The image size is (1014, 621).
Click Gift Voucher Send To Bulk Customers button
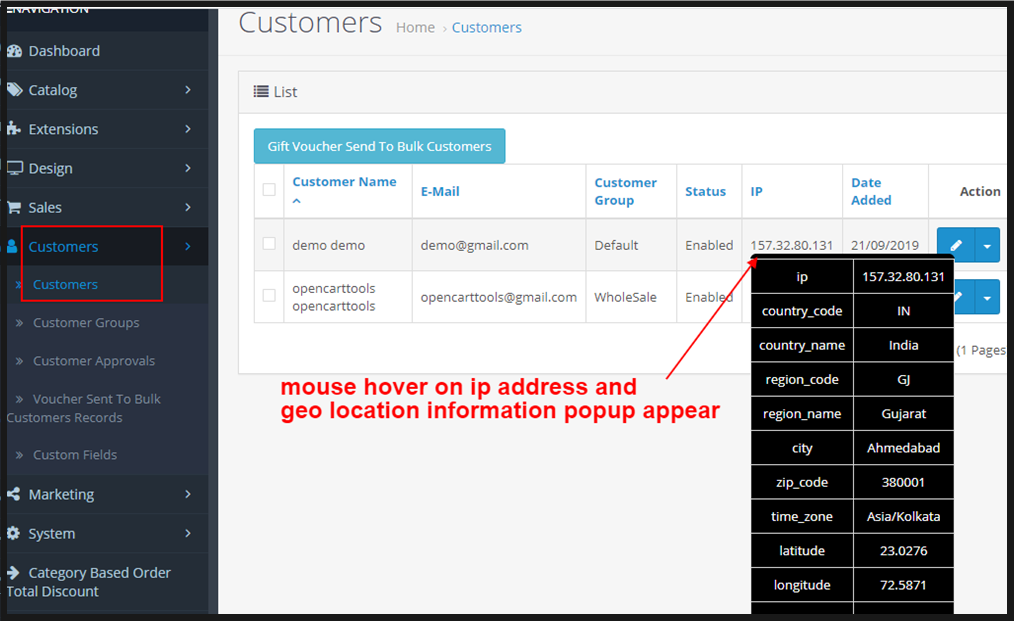[379, 146]
